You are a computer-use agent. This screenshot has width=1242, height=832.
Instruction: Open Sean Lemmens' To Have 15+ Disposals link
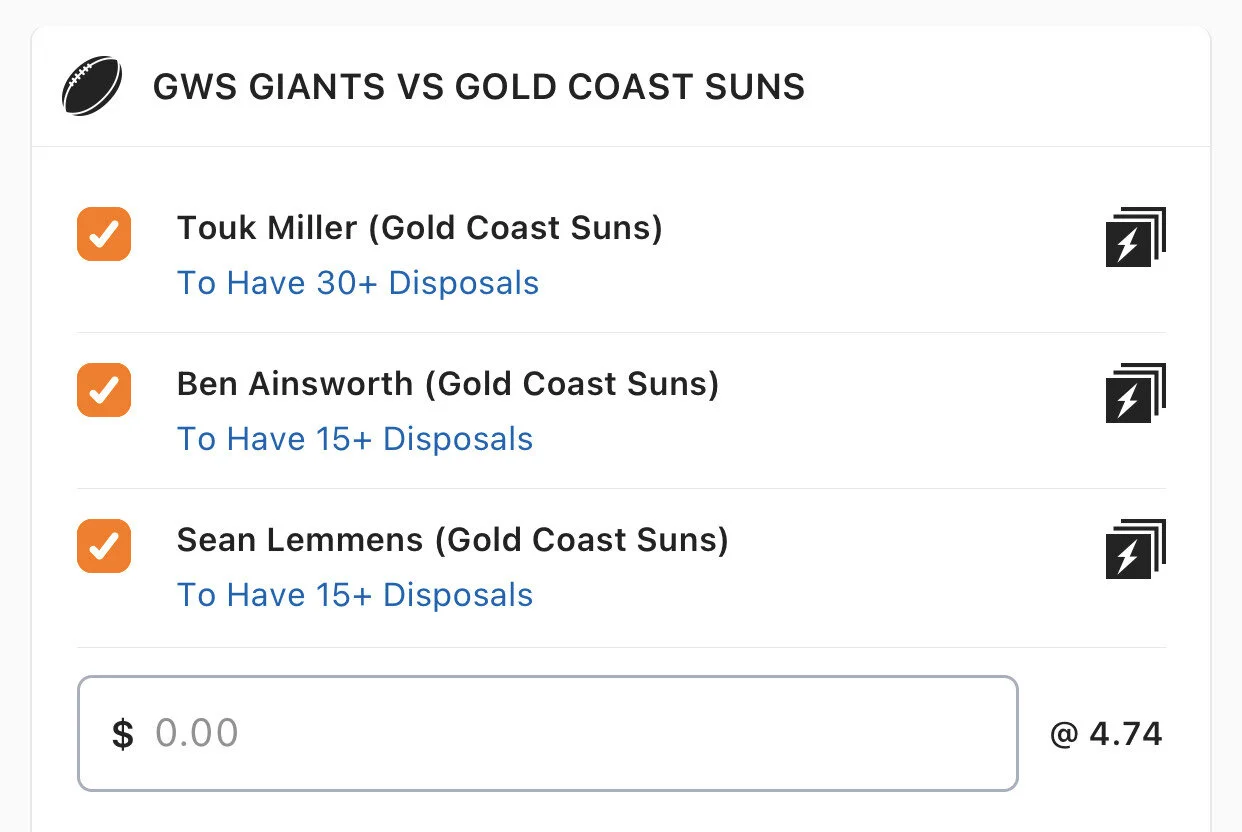(x=355, y=595)
